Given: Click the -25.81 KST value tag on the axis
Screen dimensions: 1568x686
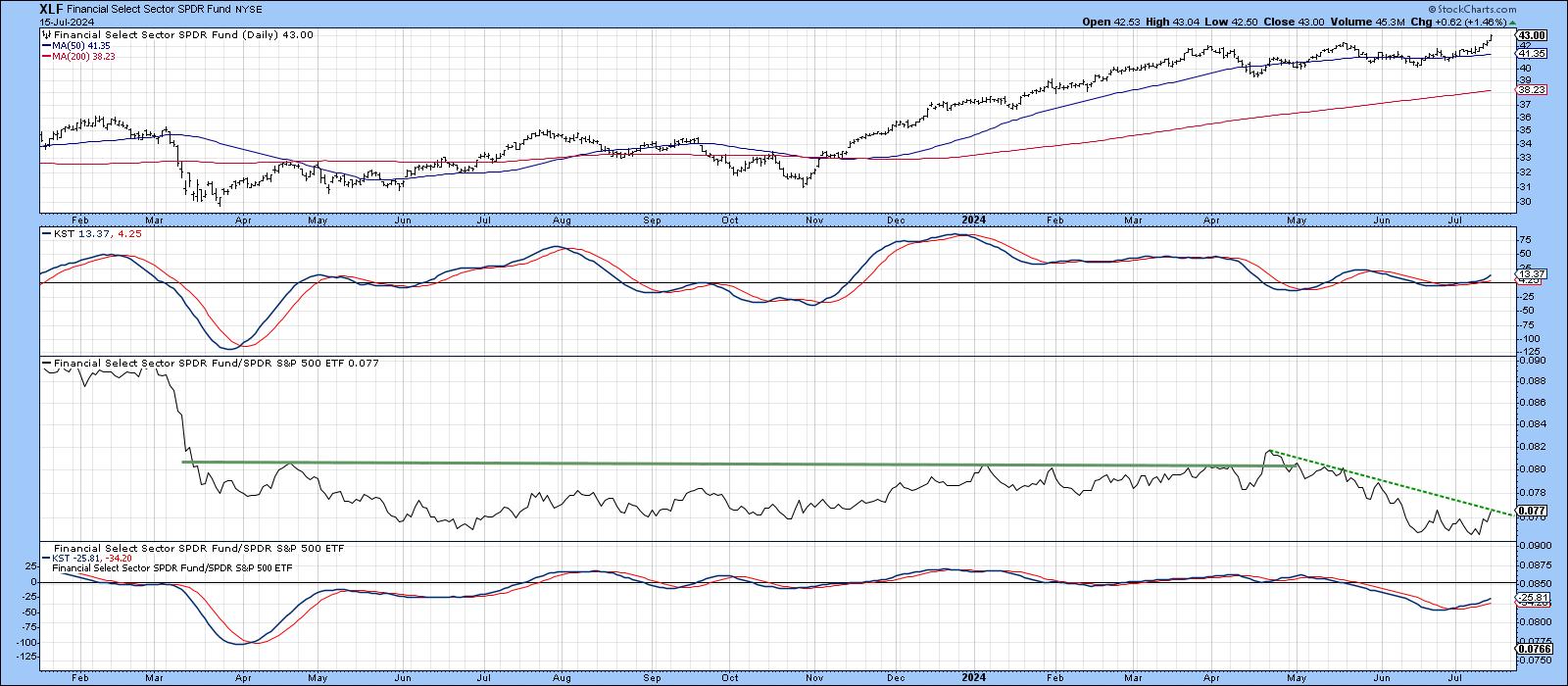Looking at the screenshot, I should click(x=1532, y=597).
